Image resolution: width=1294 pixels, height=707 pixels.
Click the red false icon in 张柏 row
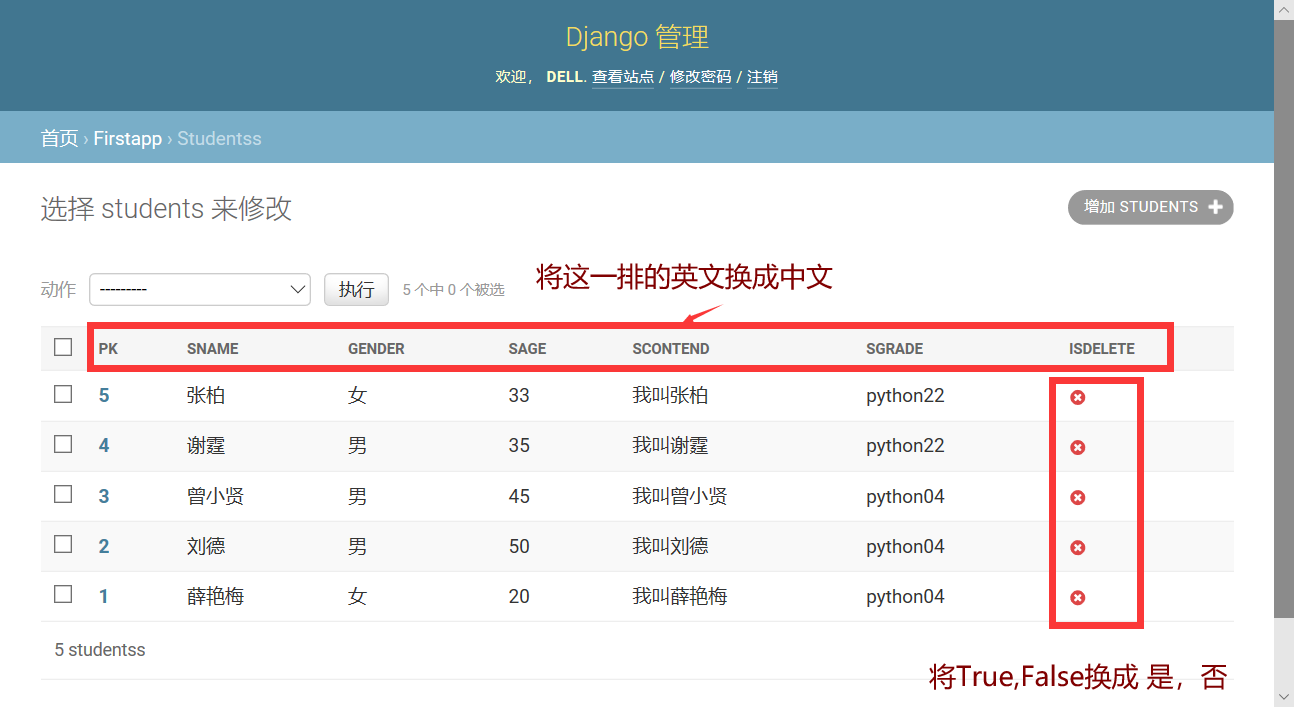click(1078, 398)
